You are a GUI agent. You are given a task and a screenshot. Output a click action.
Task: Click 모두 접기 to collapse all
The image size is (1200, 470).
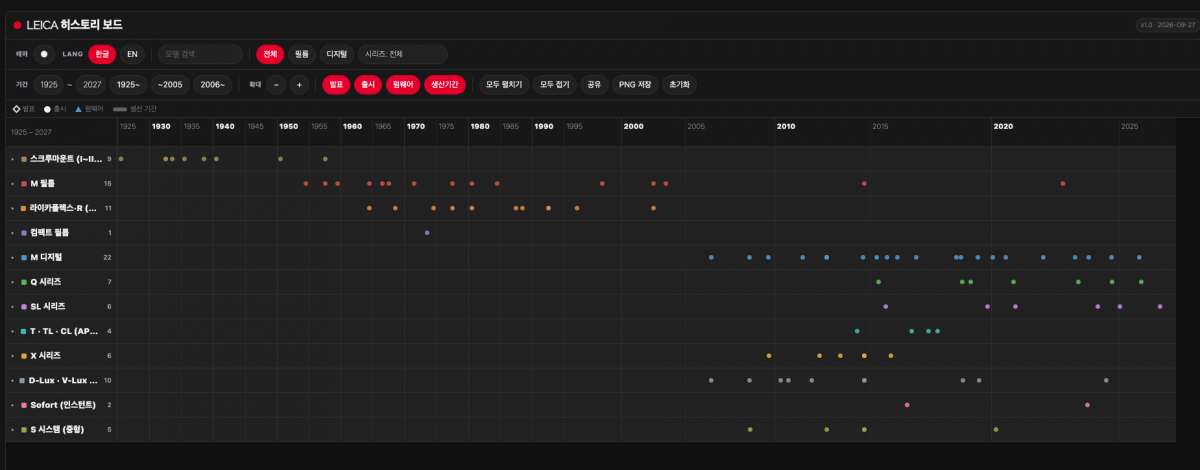point(555,85)
